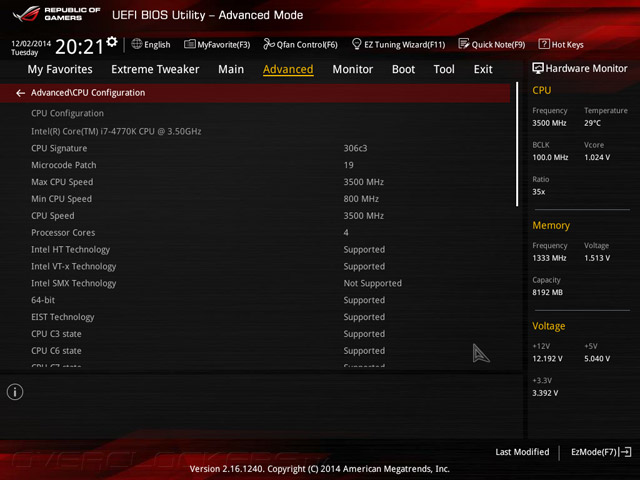Click the 5.040 V reading

click(597, 358)
